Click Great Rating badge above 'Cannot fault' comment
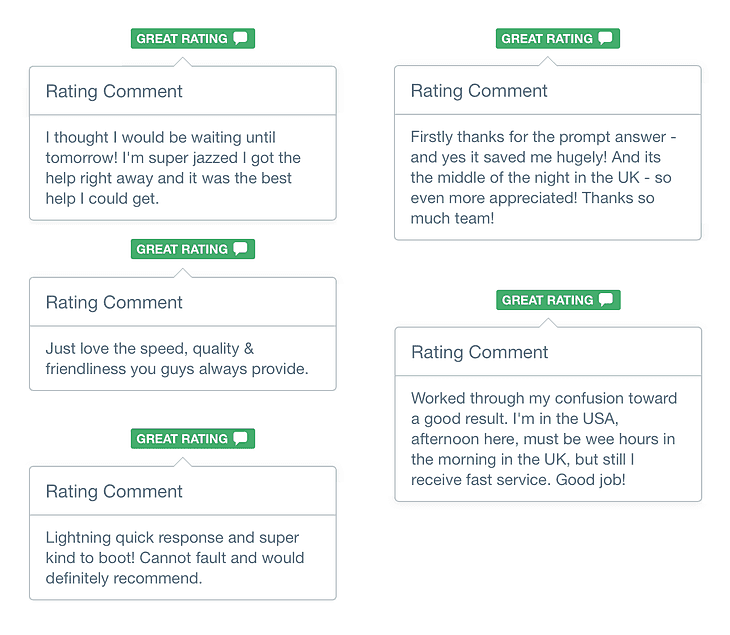This screenshot has width=730, height=635. tap(193, 439)
